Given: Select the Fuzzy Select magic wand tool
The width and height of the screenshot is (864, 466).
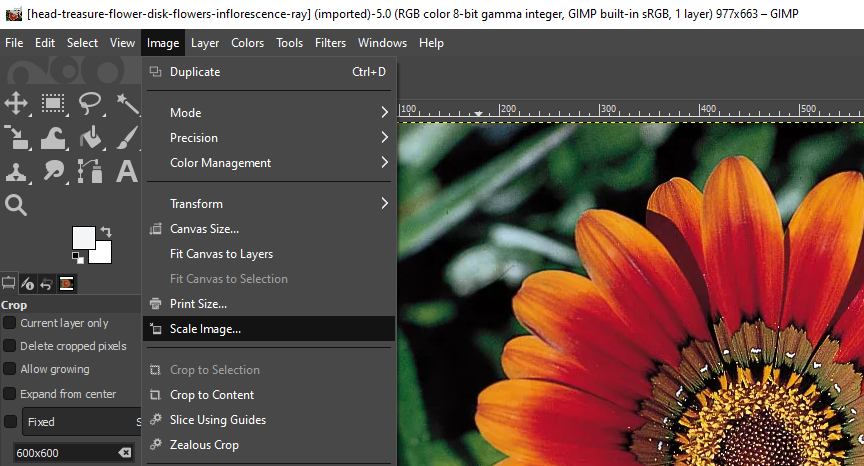Looking at the screenshot, I should [x=127, y=103].
